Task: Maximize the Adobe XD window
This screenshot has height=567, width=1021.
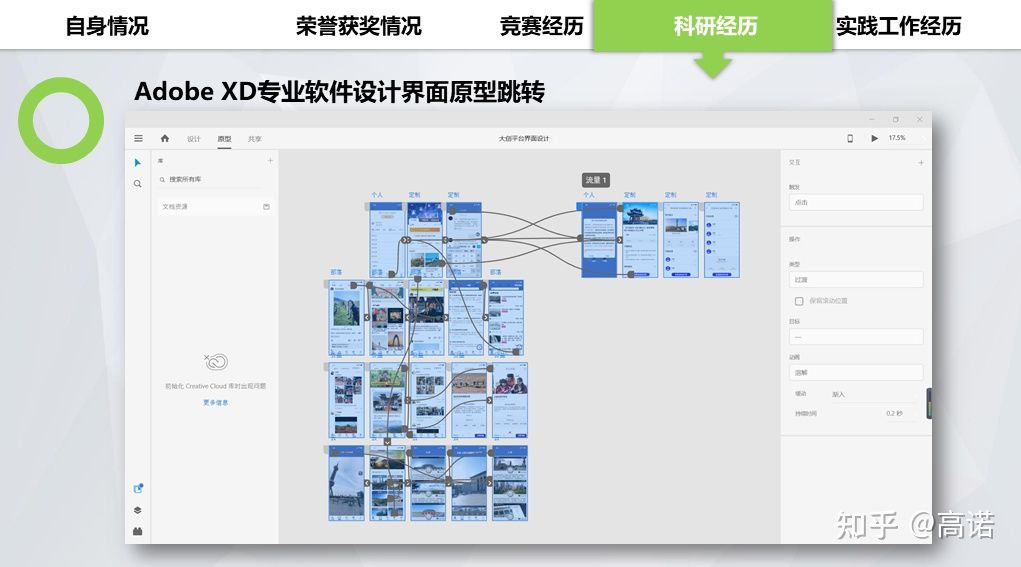Action: [895, 119]
